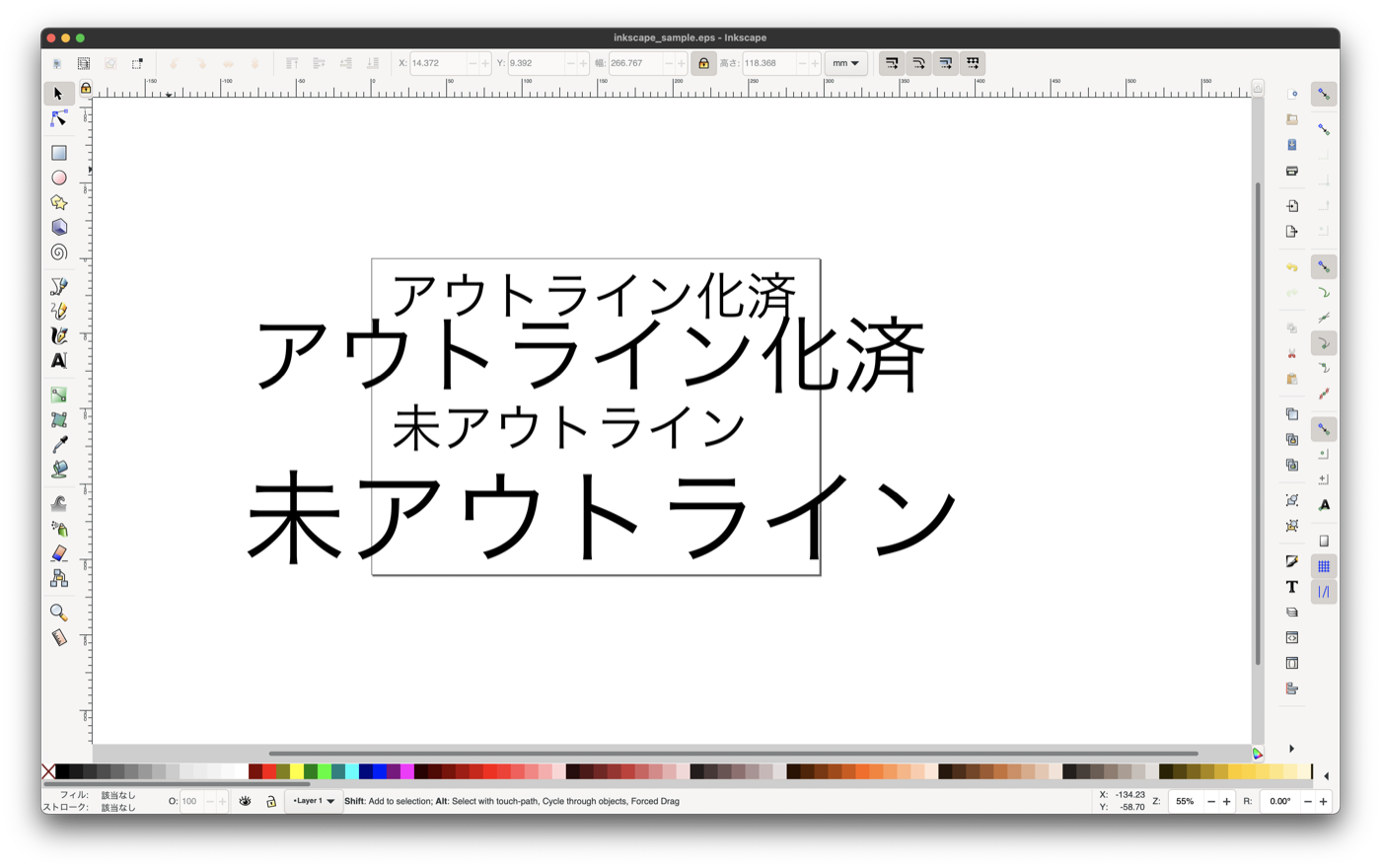
Task: Pick the Color dropper tool
Action: [x=59, y=445]
